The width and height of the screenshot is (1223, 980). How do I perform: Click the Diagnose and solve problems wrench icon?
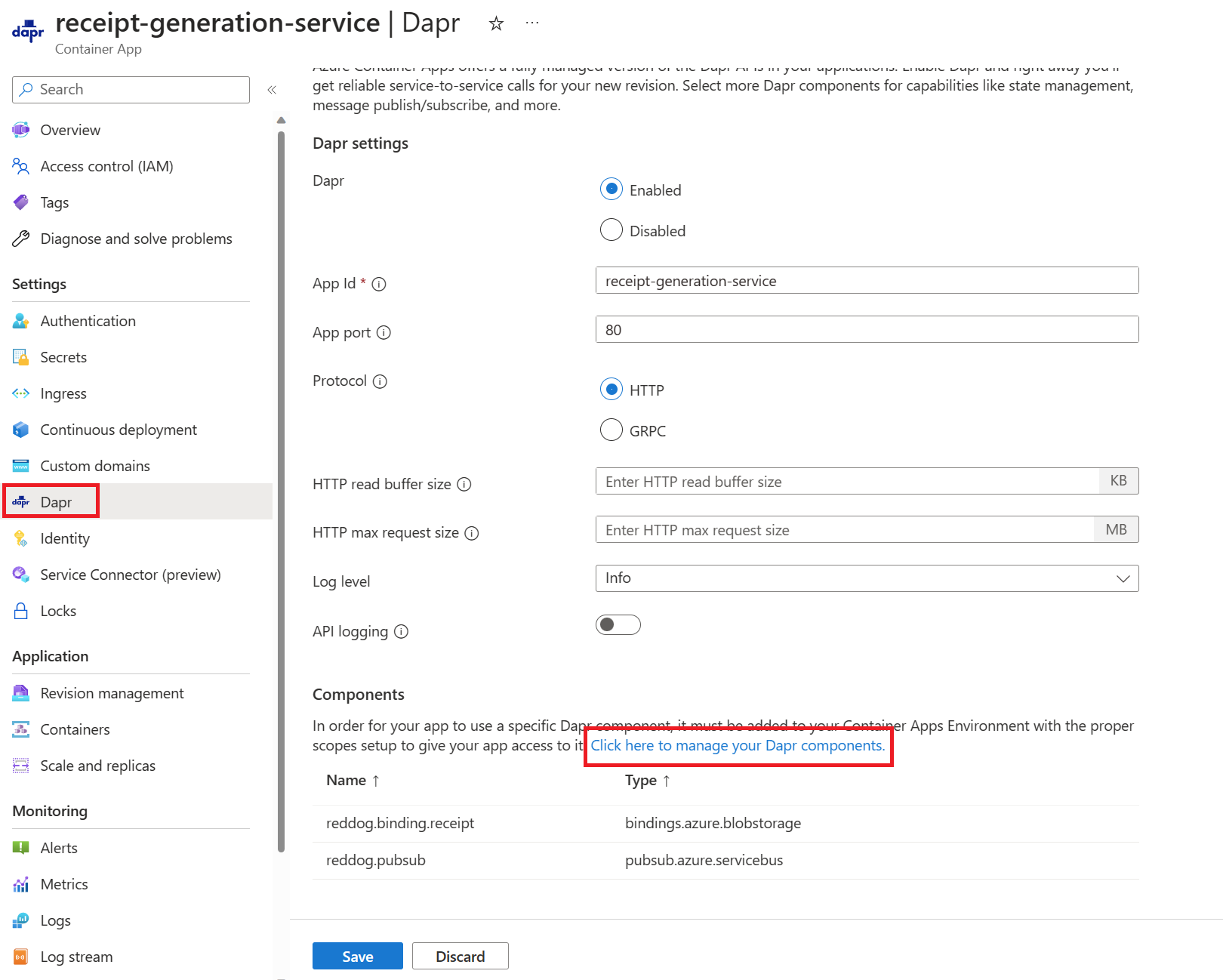tap(21, 239)
